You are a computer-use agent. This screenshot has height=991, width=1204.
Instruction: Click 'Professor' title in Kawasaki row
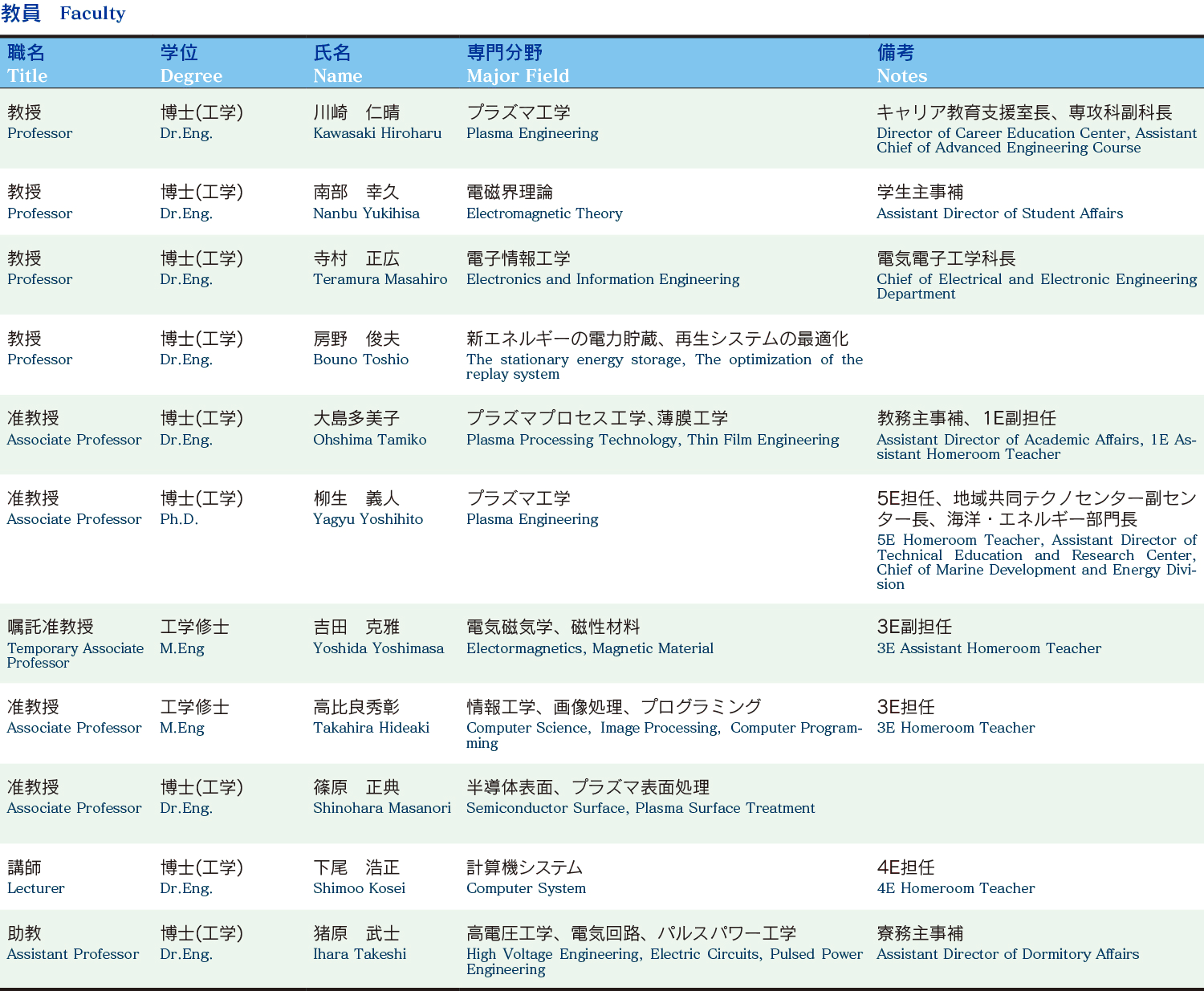[x=39, y=133]
